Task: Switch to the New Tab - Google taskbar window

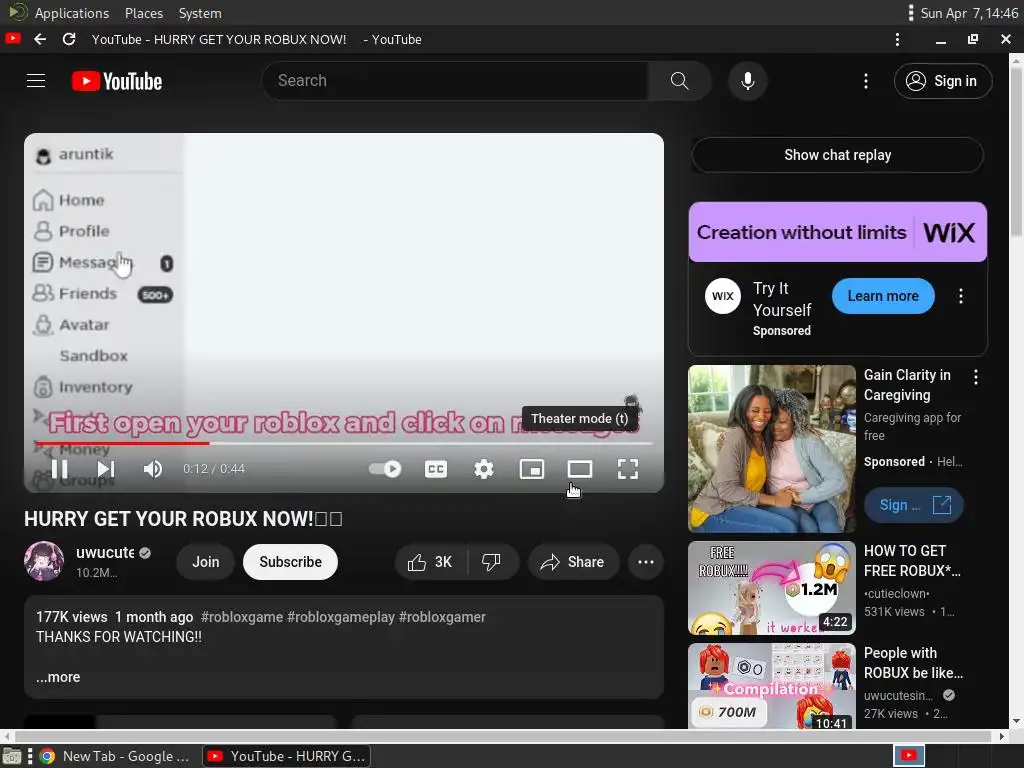Action: 116,756
